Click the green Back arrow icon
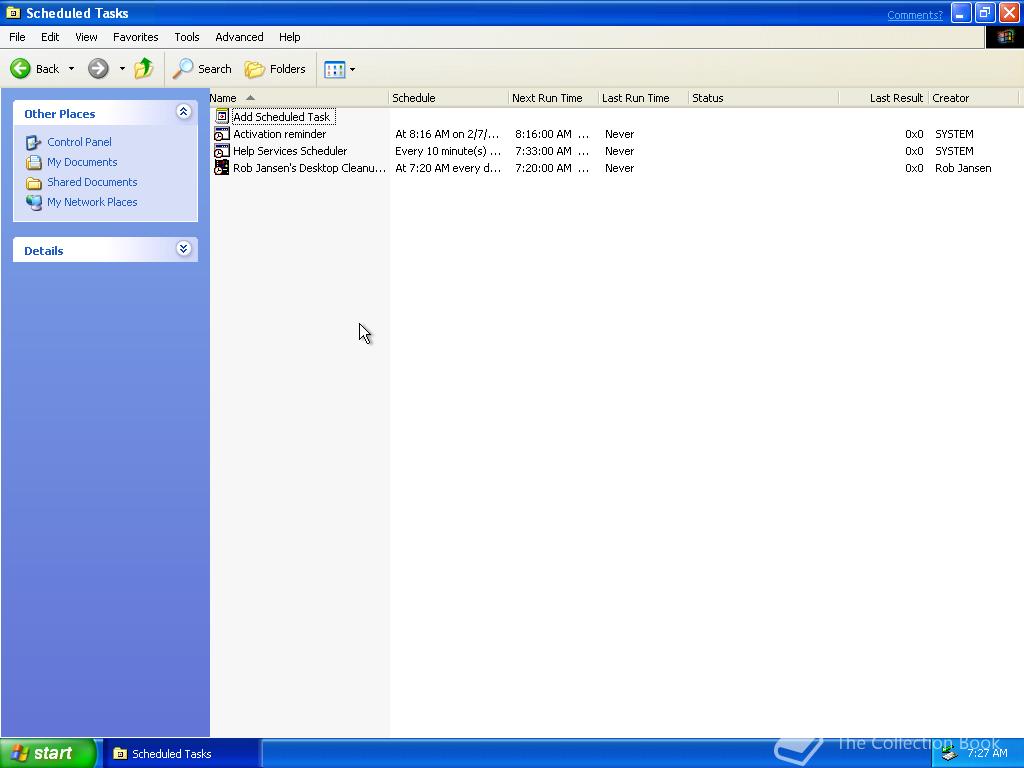 pyautogui.click(x=20, y=68)
